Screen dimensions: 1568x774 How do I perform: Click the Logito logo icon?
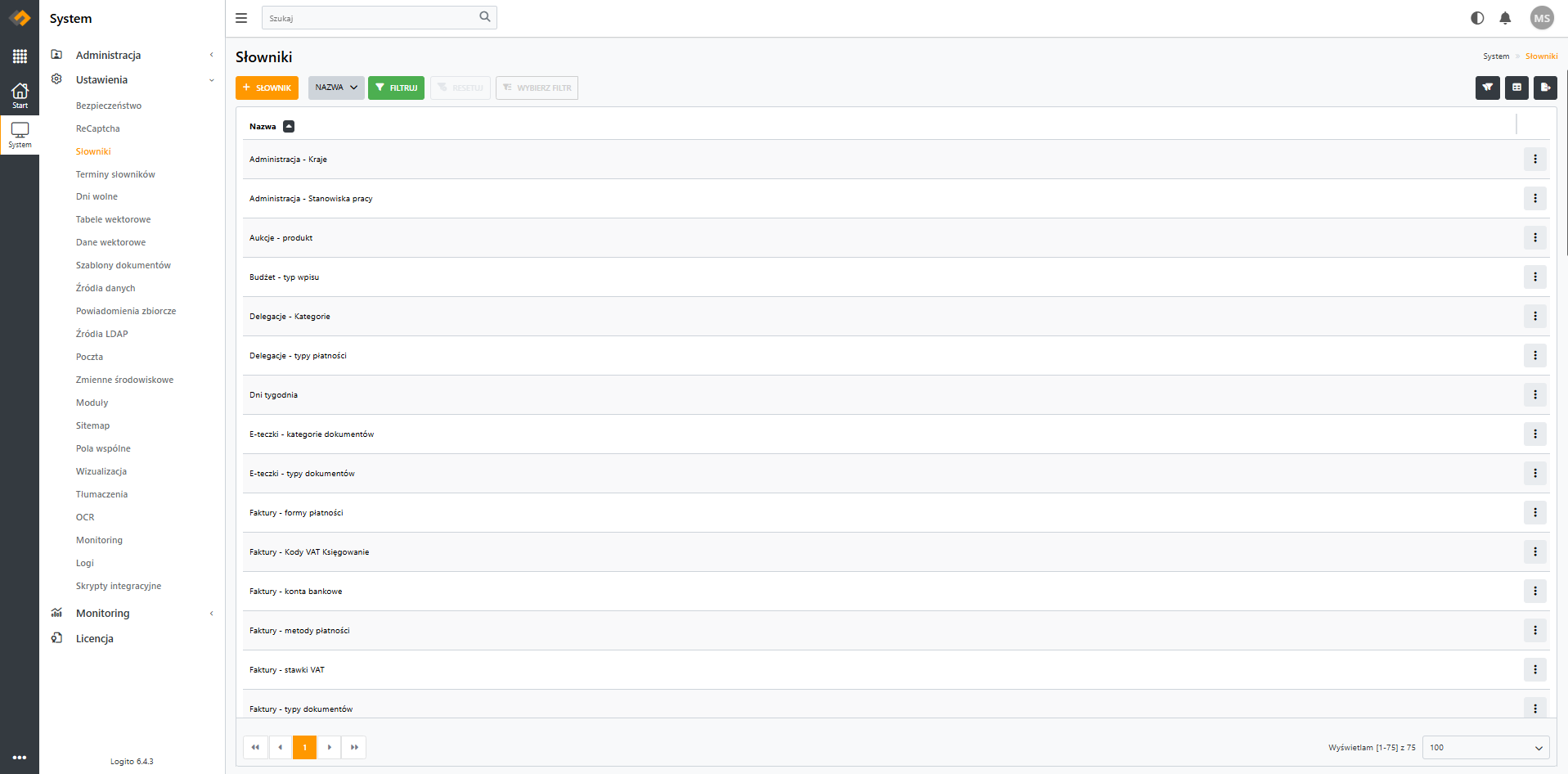[x=20, y=18]
